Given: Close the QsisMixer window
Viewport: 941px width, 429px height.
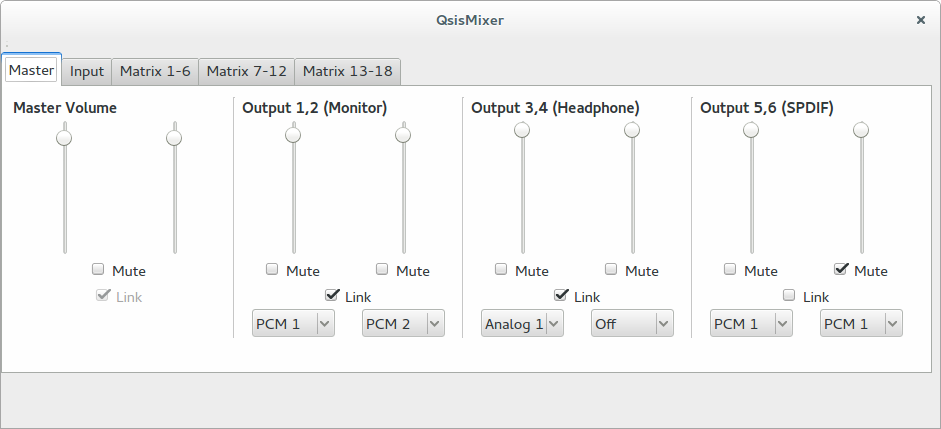Looking at the screenshot, I should 920,19.
